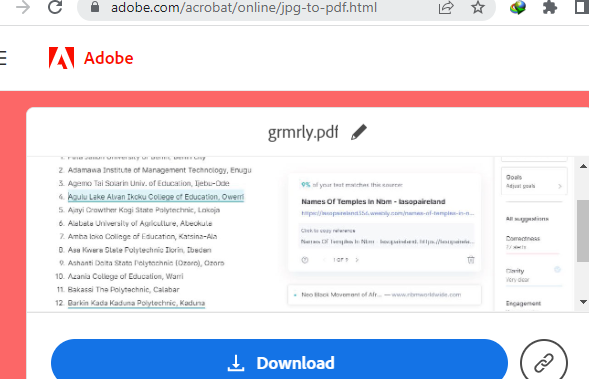
Task: Click the preview row 'Alabata University of Agriculture, Abeokuta'
Action: (140, 223)
